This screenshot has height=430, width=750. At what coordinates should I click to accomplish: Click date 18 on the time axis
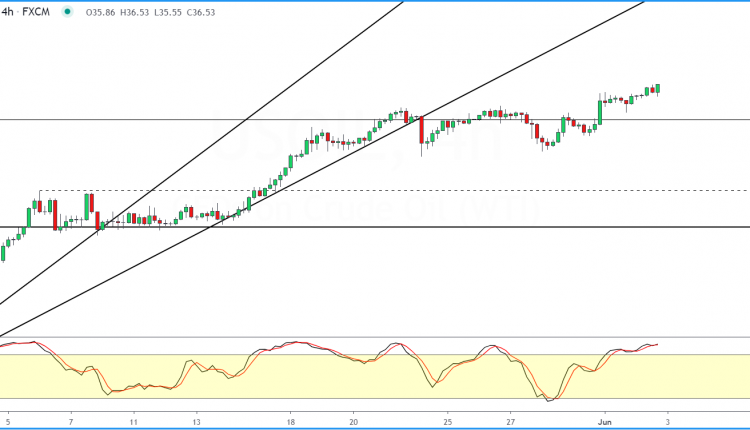point(290,422)
